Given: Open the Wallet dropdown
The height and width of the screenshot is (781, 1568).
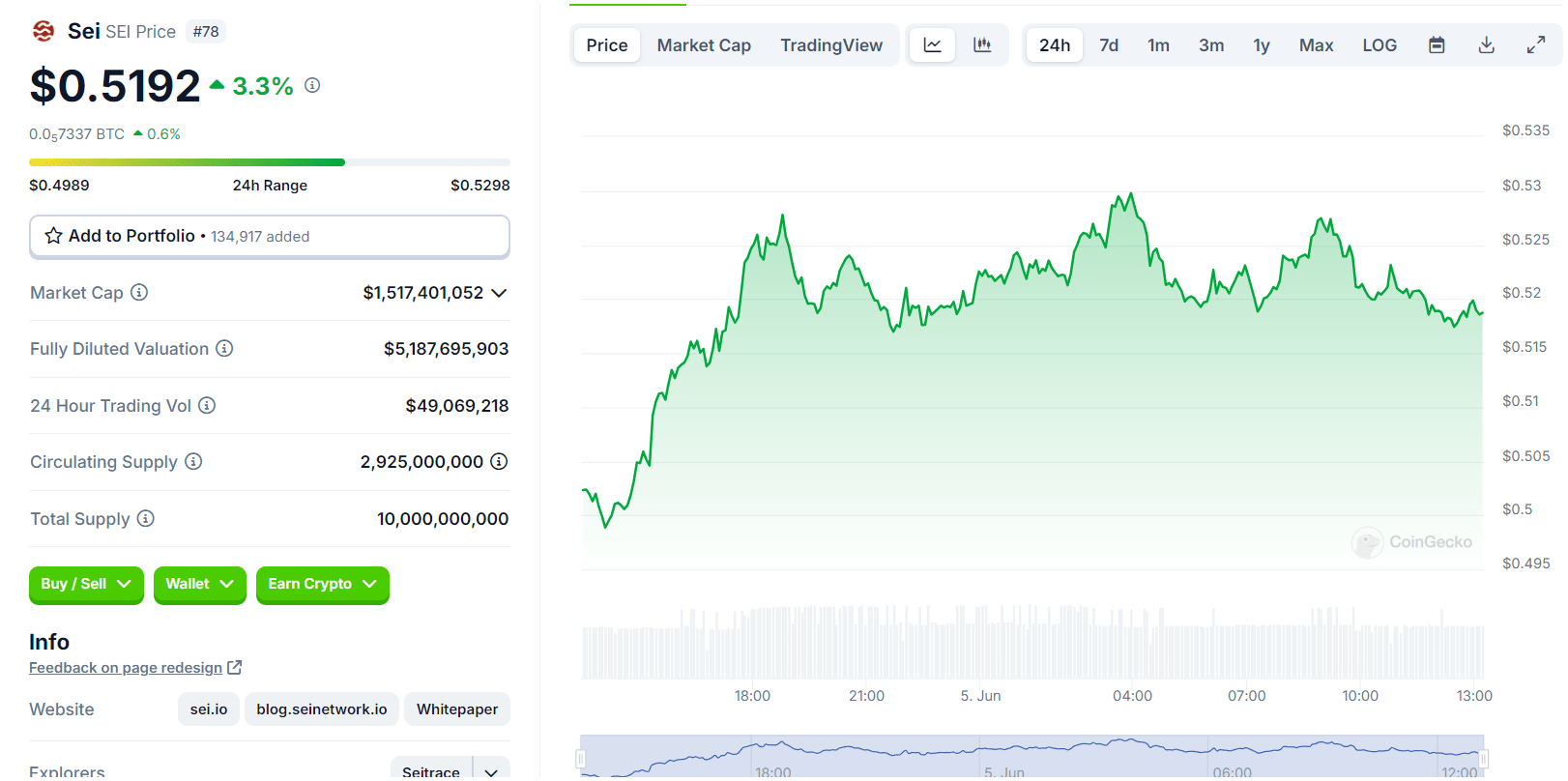Looking at the screenshot, I should (x=200, y=585).
